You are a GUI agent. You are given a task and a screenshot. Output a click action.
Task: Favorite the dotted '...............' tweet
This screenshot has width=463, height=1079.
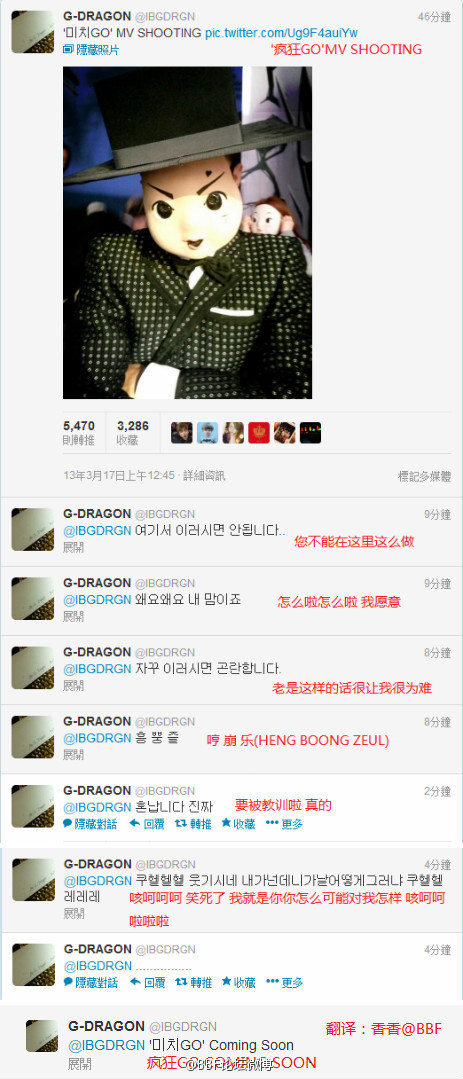click(239, 983)
